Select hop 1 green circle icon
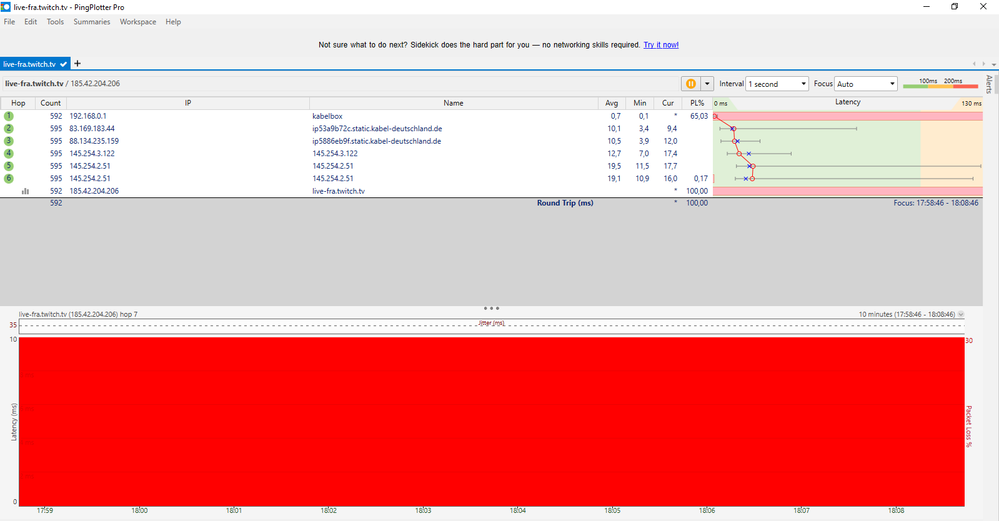 click(8, 116)
